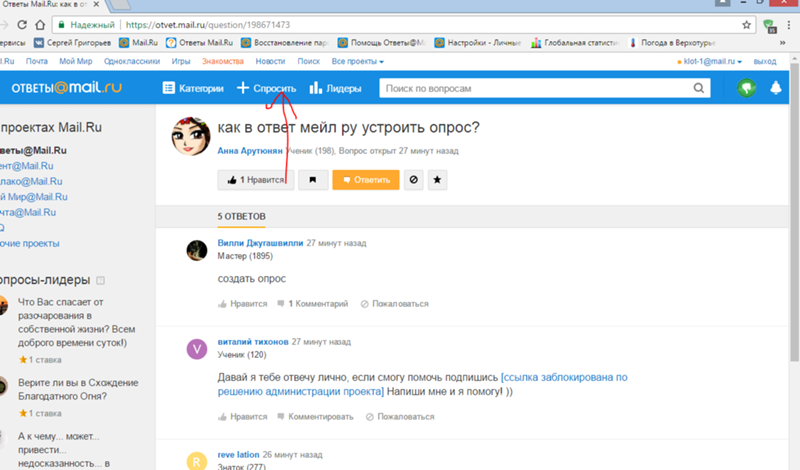Image resolution: width=800 pixels, height=470 pixels.
Task: Open Категории in the blue header
Action: (x=193, y=88)
